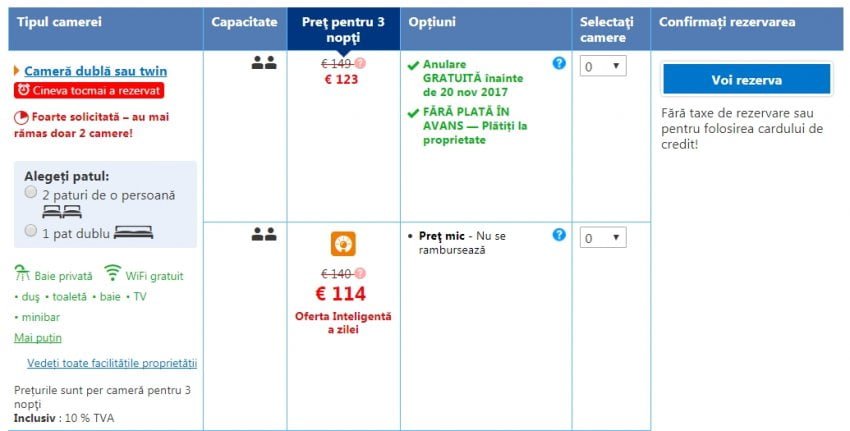Image resolution: width=850 pixels, height=431 pixels.
Task: Click the alarm clock icon in red badge
Action: pyautogui.click(x=25, y=91)
